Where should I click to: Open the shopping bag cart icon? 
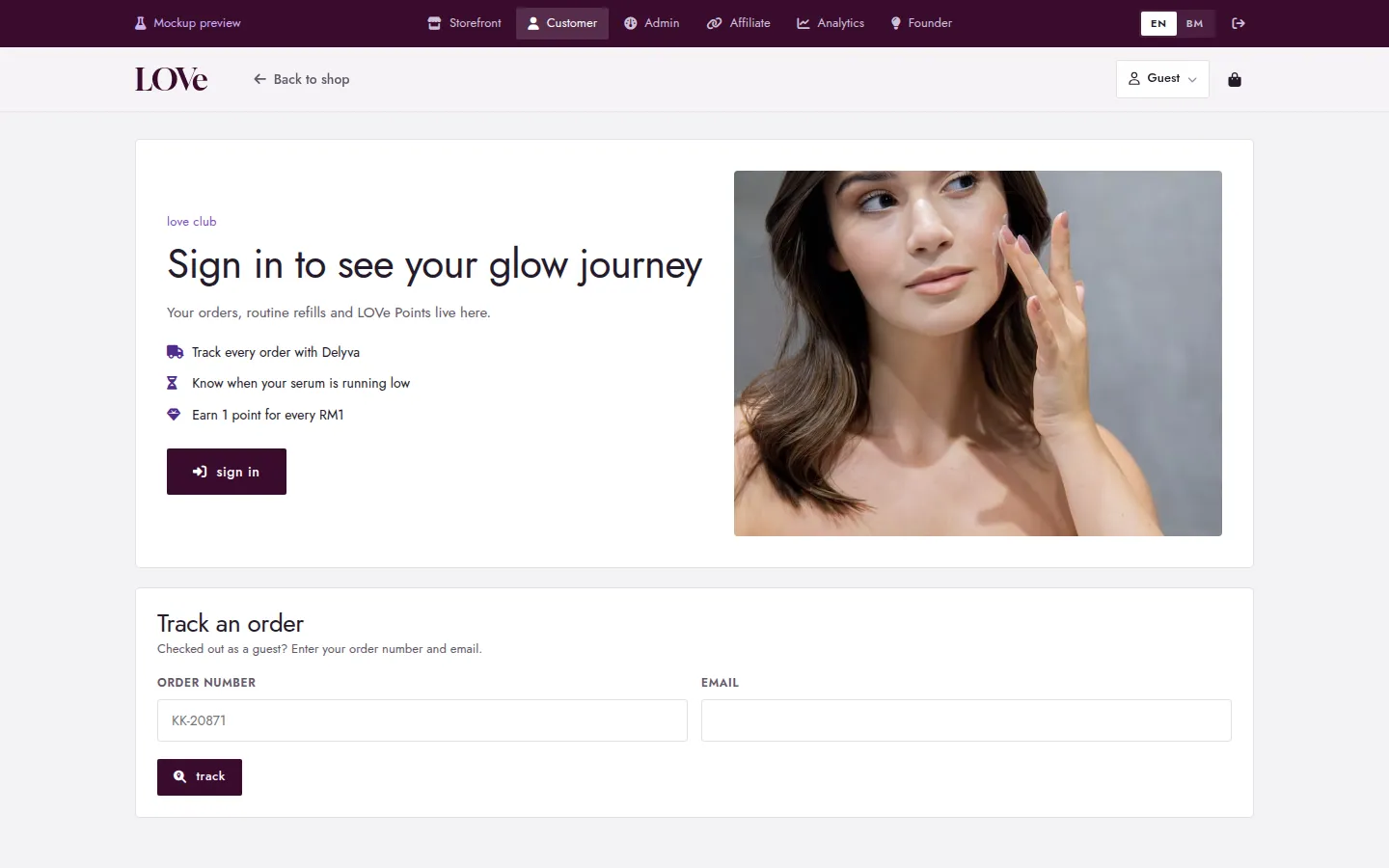[x=1235, y=79]
